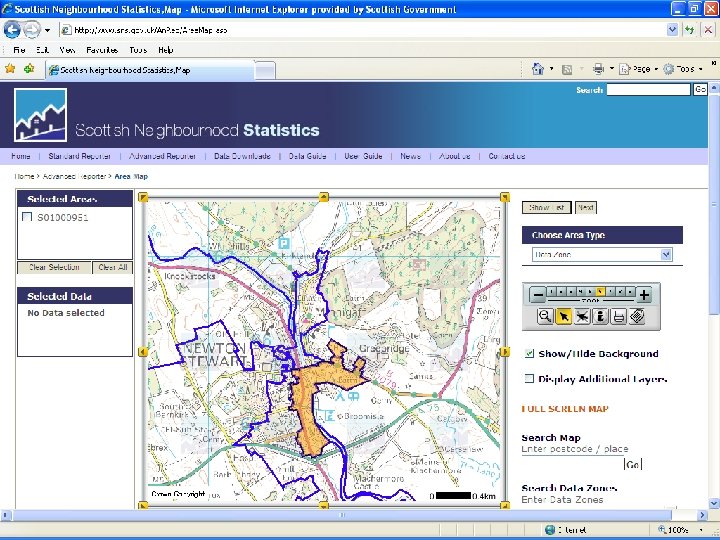Tick the S01000951 selected area checkbox
Image resolution: width=720 pixels, height=540 pixels.
tap(27, 217)
